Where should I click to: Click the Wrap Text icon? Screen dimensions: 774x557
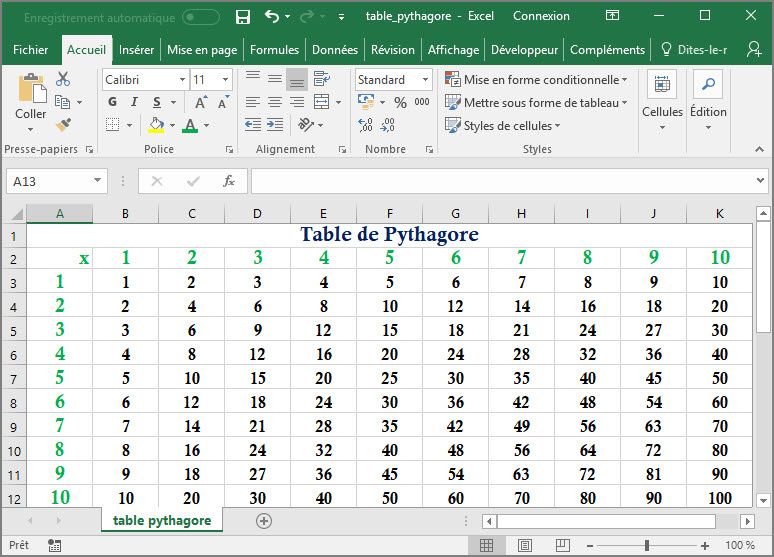coord(321,78)
